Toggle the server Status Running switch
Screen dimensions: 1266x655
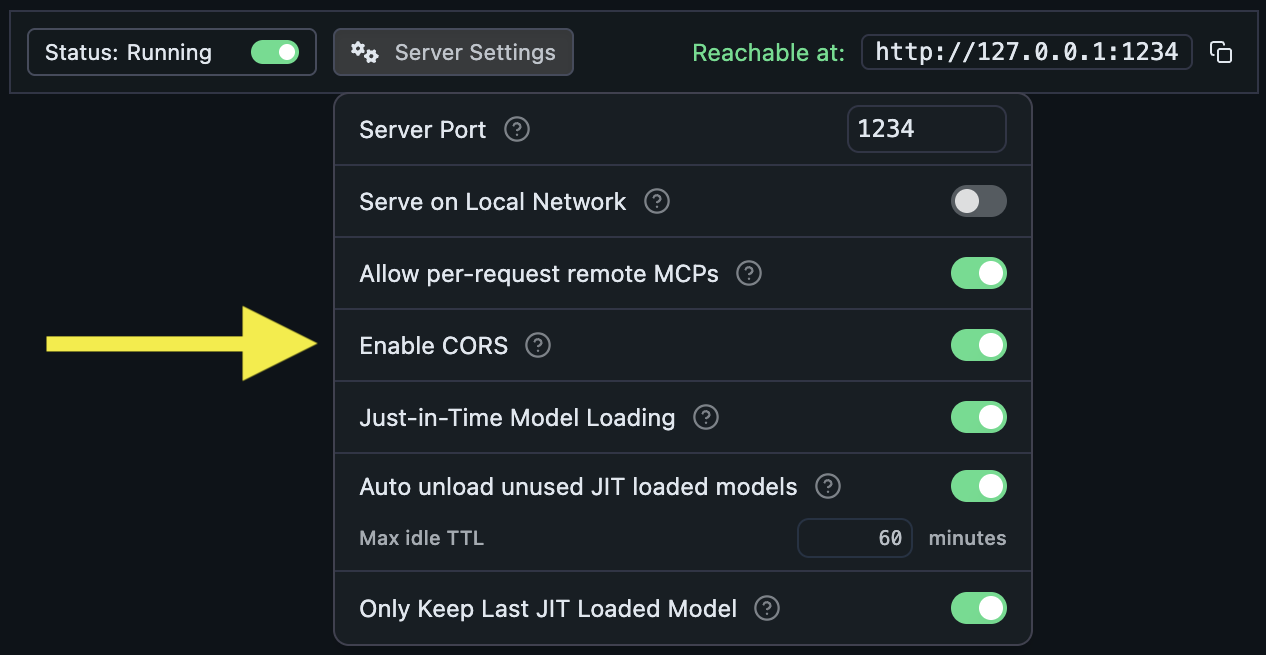(275, 52)
